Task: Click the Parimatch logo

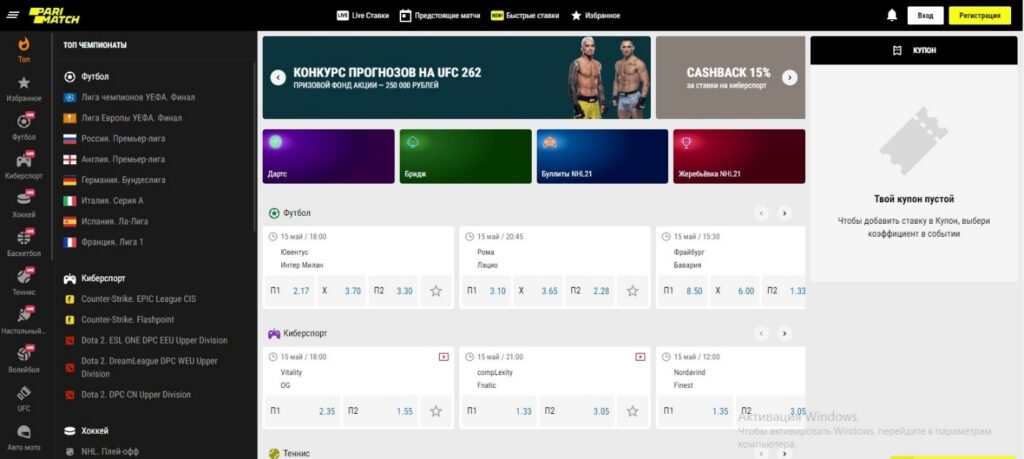Action: (x=54, y=16)
